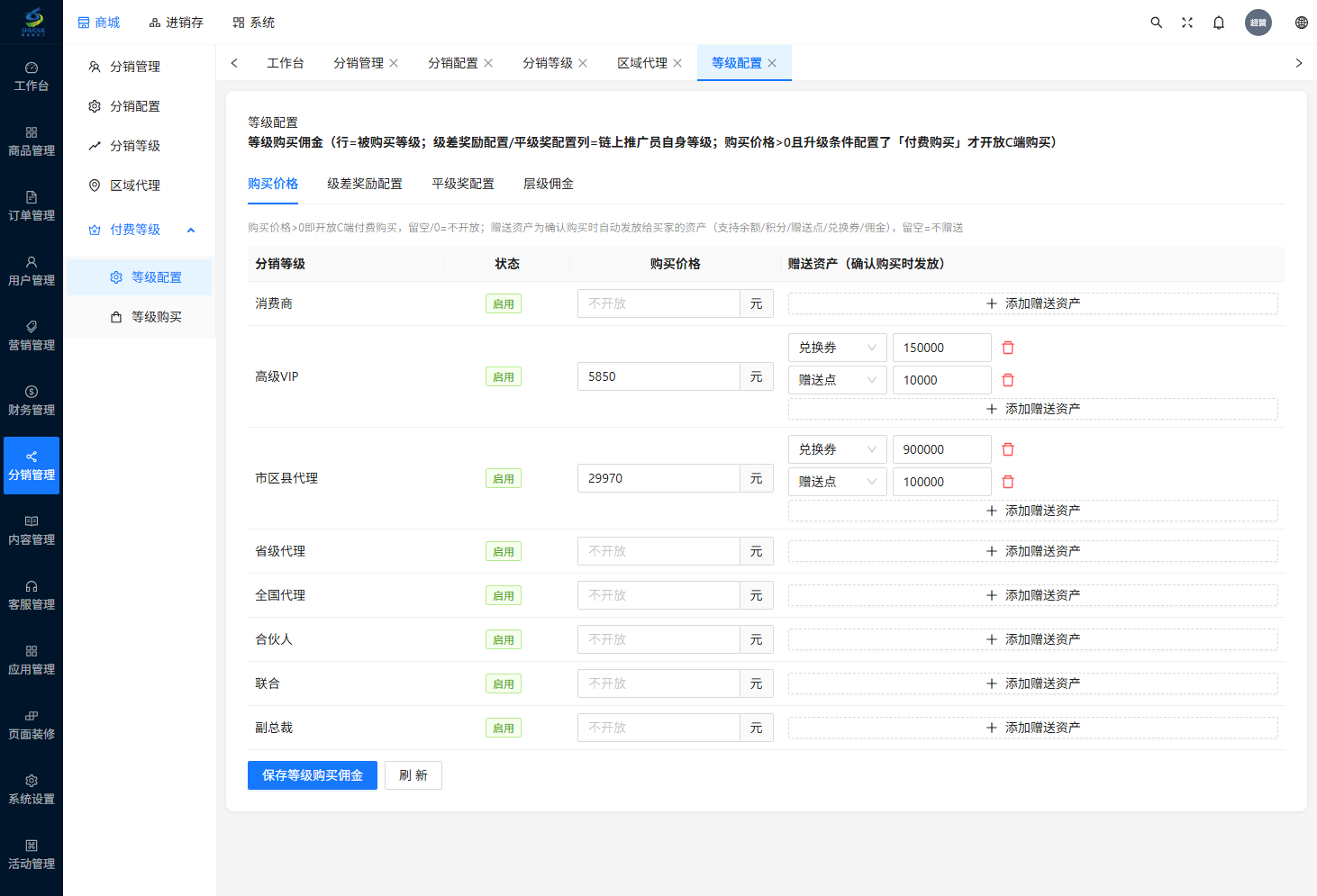Open 分销配置 submenu item
The image size is (1317, 896).
140,106
